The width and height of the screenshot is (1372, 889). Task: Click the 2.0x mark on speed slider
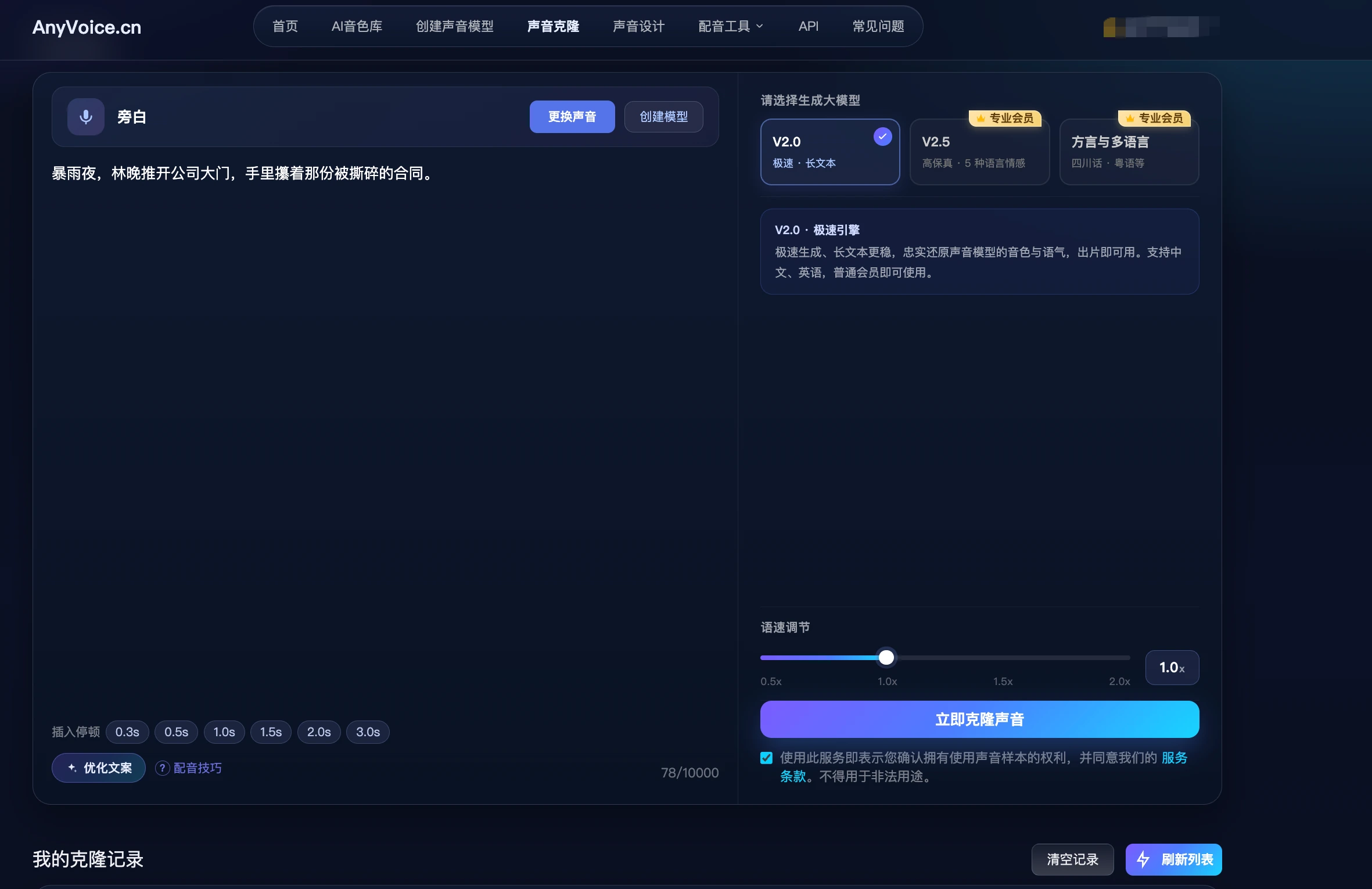click(x=1119, y=681)
